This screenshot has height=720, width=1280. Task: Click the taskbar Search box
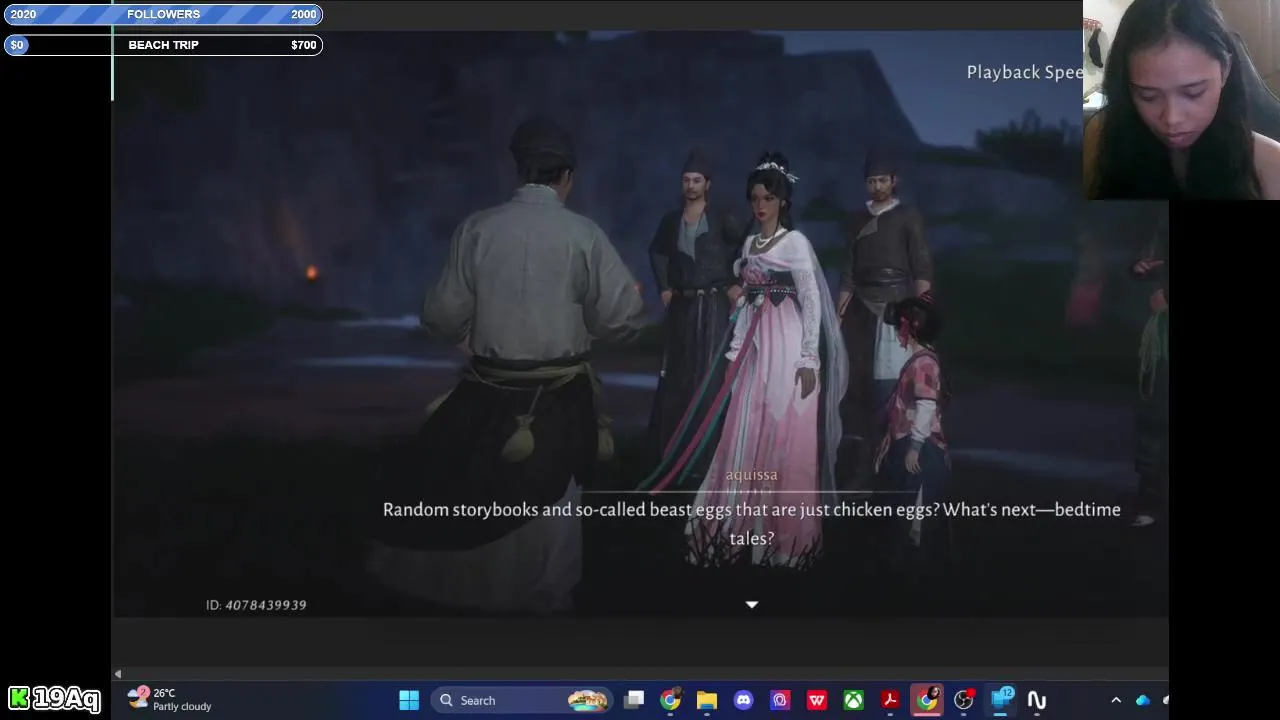(x=523, y=700)
